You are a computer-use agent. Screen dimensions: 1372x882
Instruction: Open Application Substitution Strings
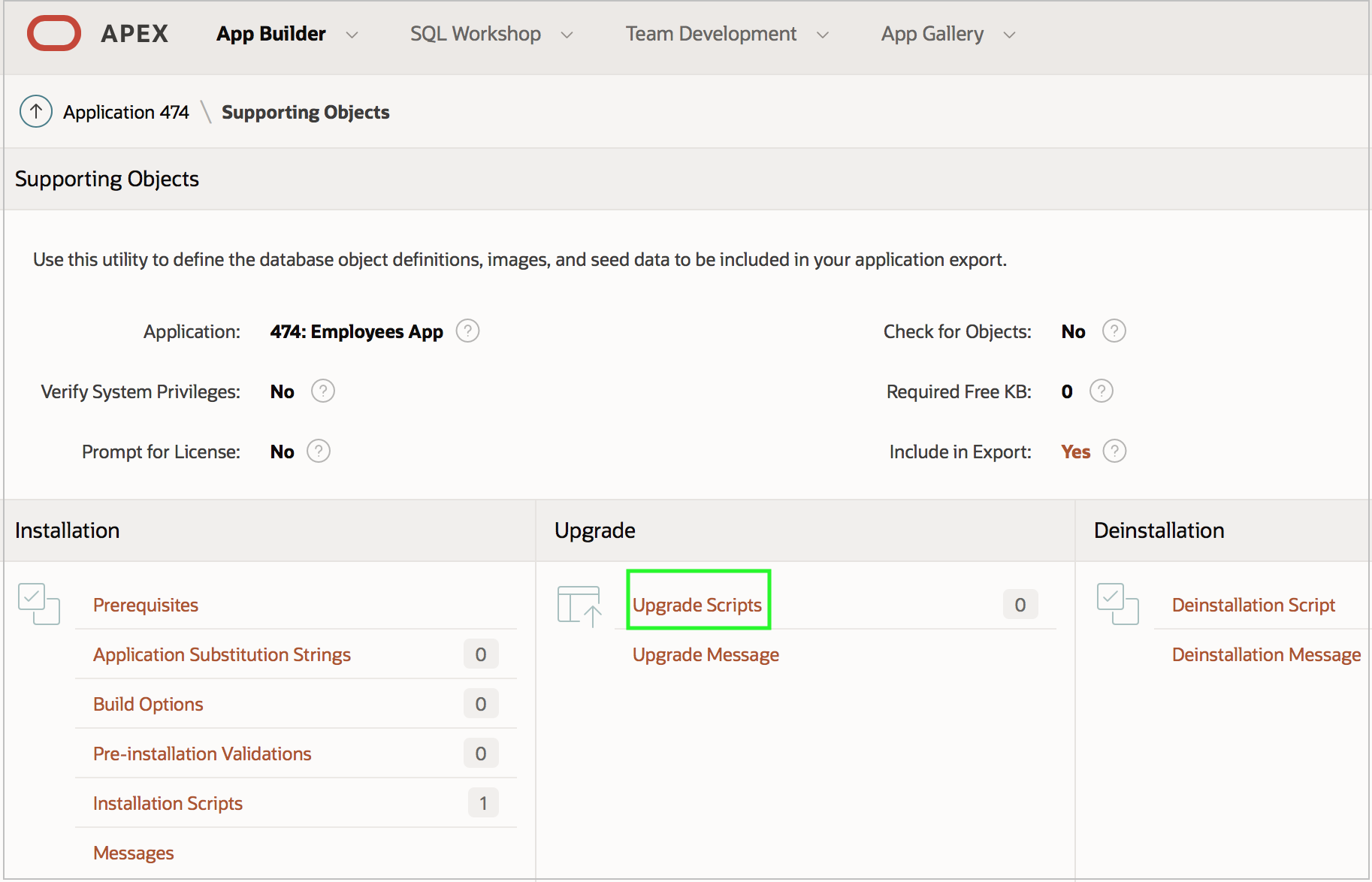tap(222, 654)
